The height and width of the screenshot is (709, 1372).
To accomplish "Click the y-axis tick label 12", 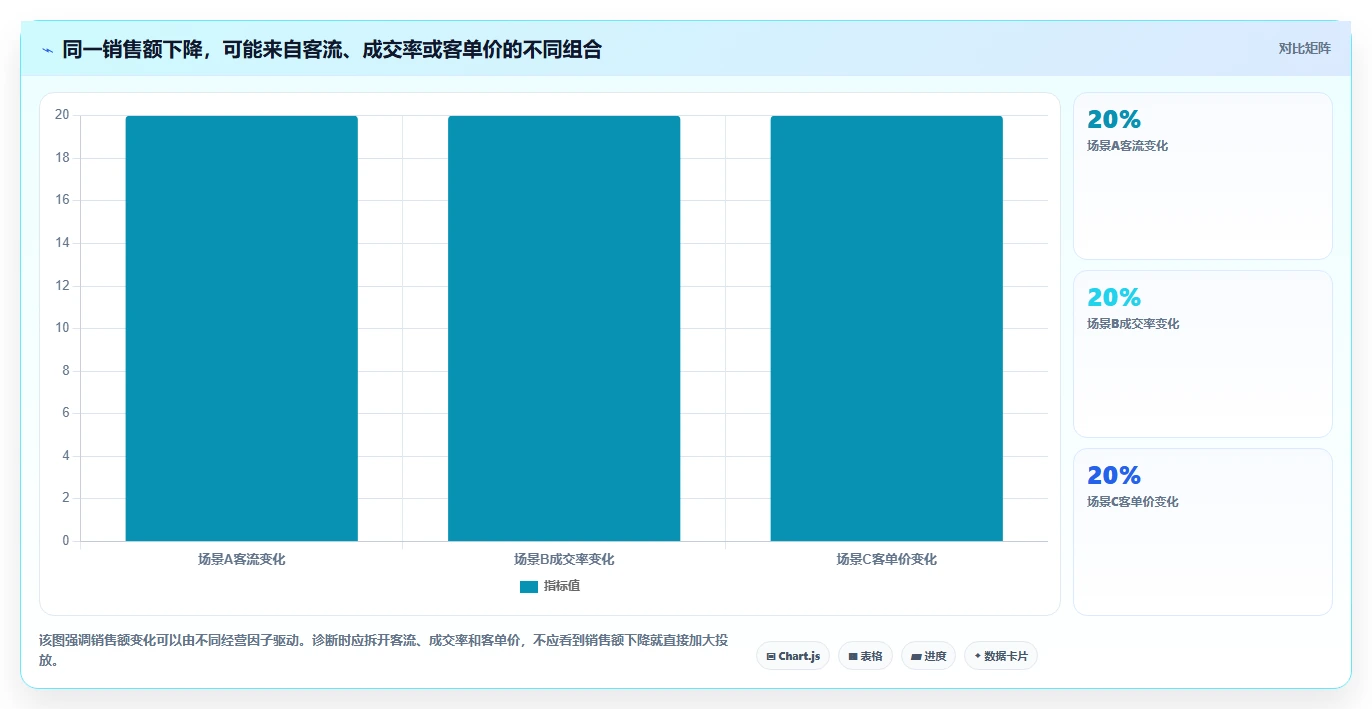I will point(62,286).
